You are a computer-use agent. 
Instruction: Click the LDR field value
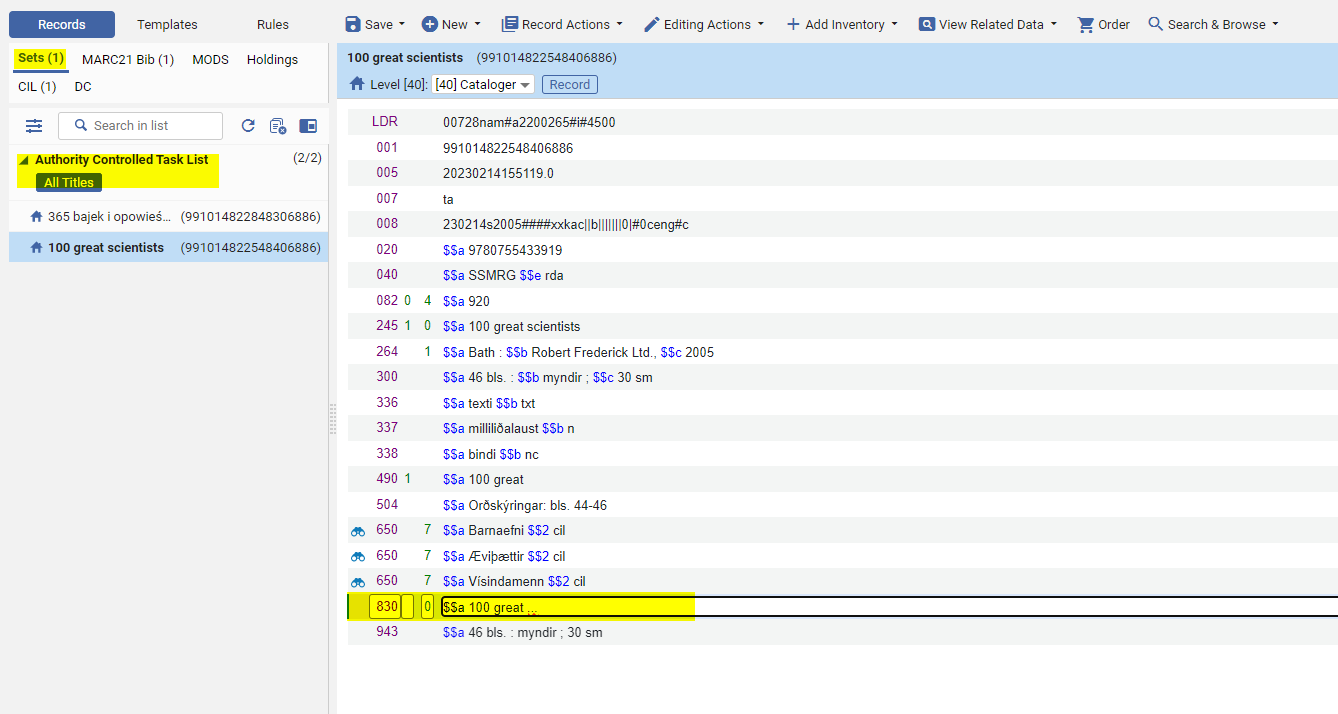click(x=529, y=123)
